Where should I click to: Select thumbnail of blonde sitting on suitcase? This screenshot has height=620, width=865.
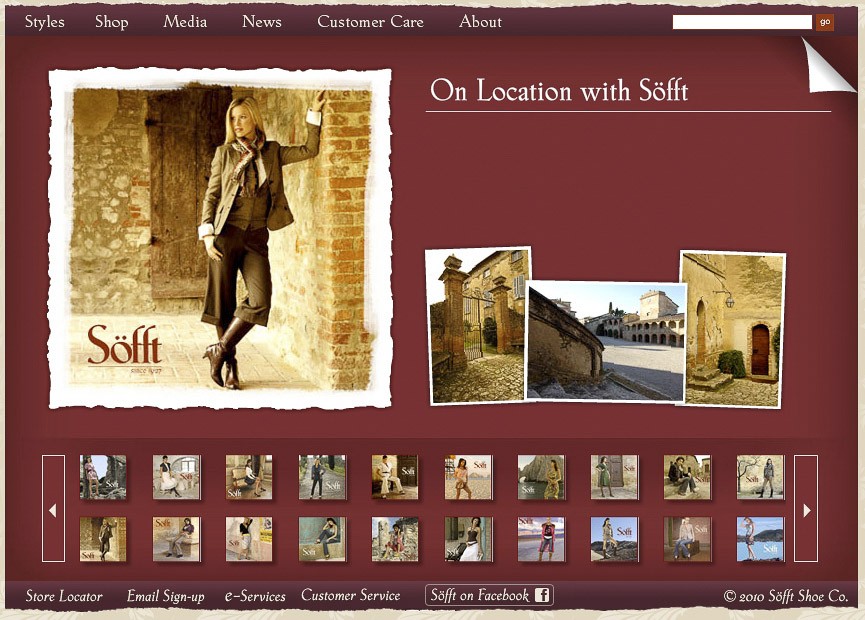(687, 539)
